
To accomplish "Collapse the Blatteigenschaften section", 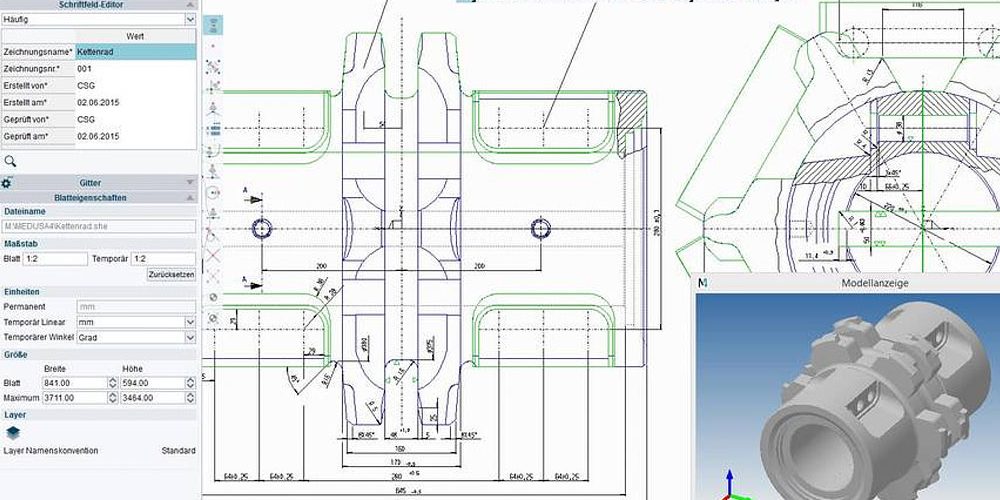I will pyautogui.click(x=190, y=198).
